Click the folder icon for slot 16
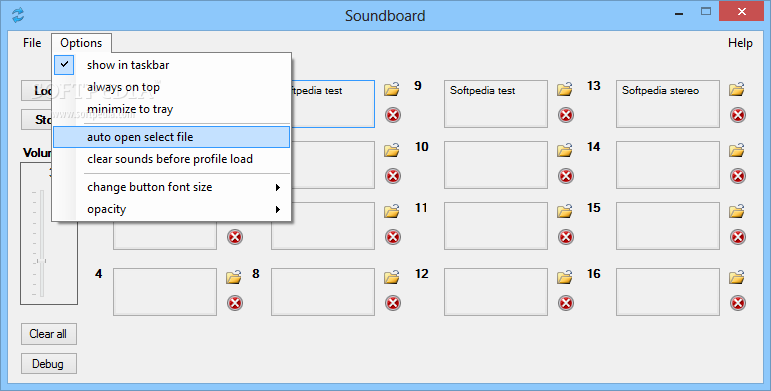The width and height of the screenshot is (771, 391). tap(737, 277)
